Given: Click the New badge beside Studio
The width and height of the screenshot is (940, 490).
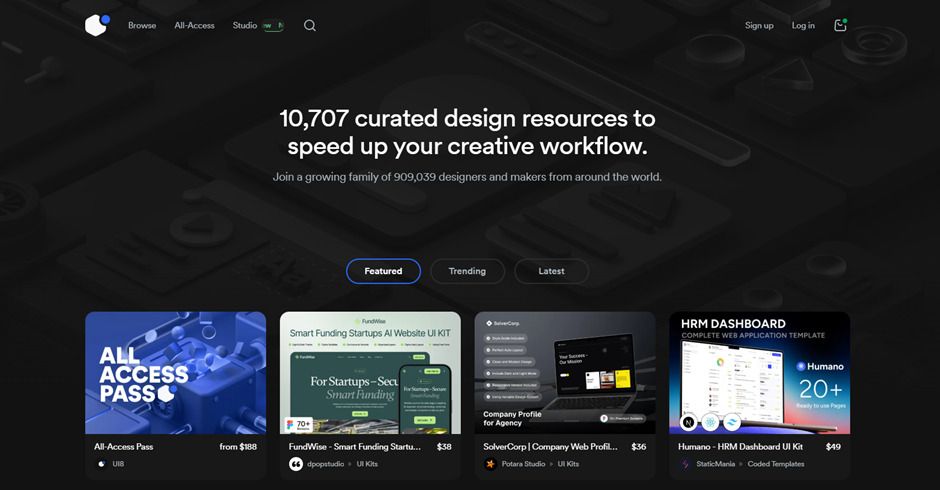Looking at the screenshot, I should (273, 25).
